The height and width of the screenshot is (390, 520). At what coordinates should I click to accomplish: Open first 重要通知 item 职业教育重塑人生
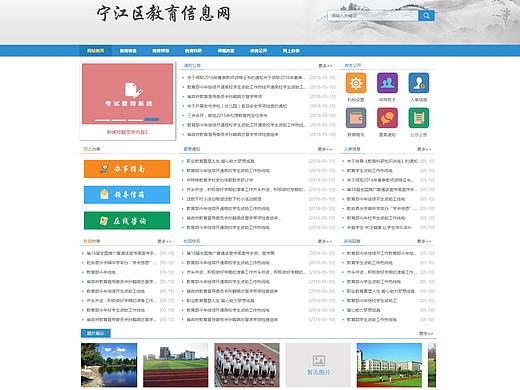220,161
